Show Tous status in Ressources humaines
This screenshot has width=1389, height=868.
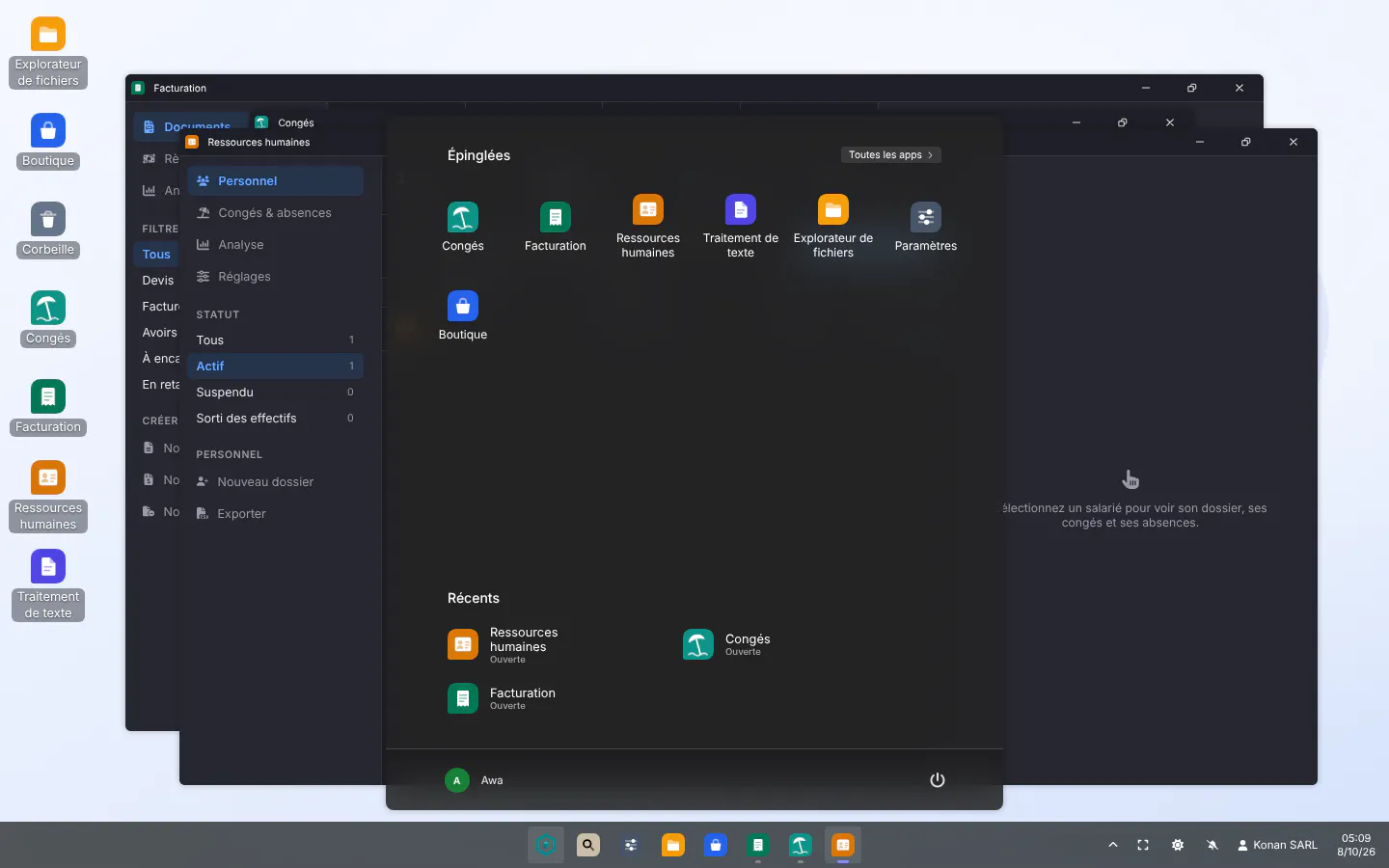point(275,340)
